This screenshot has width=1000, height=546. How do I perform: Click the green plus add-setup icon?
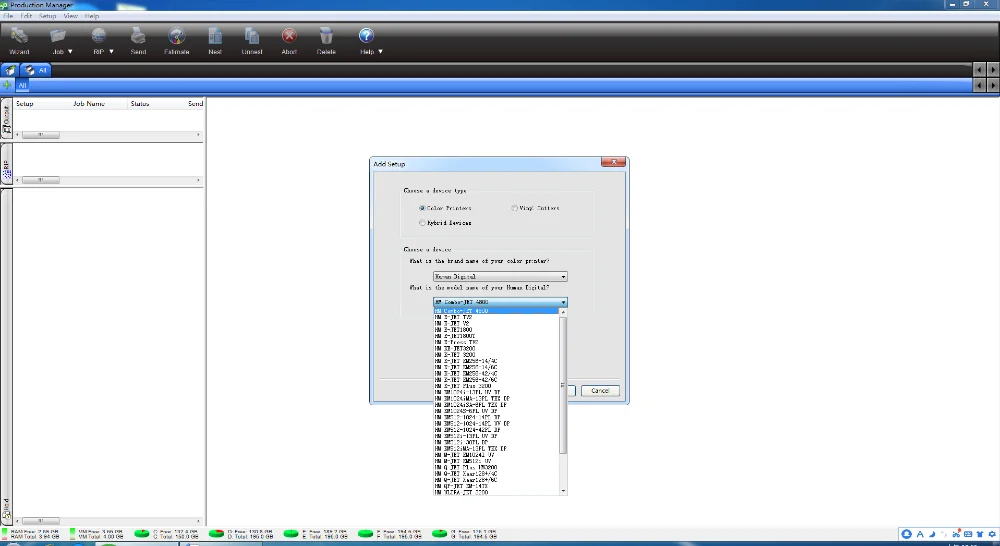[x=7, y=85]
